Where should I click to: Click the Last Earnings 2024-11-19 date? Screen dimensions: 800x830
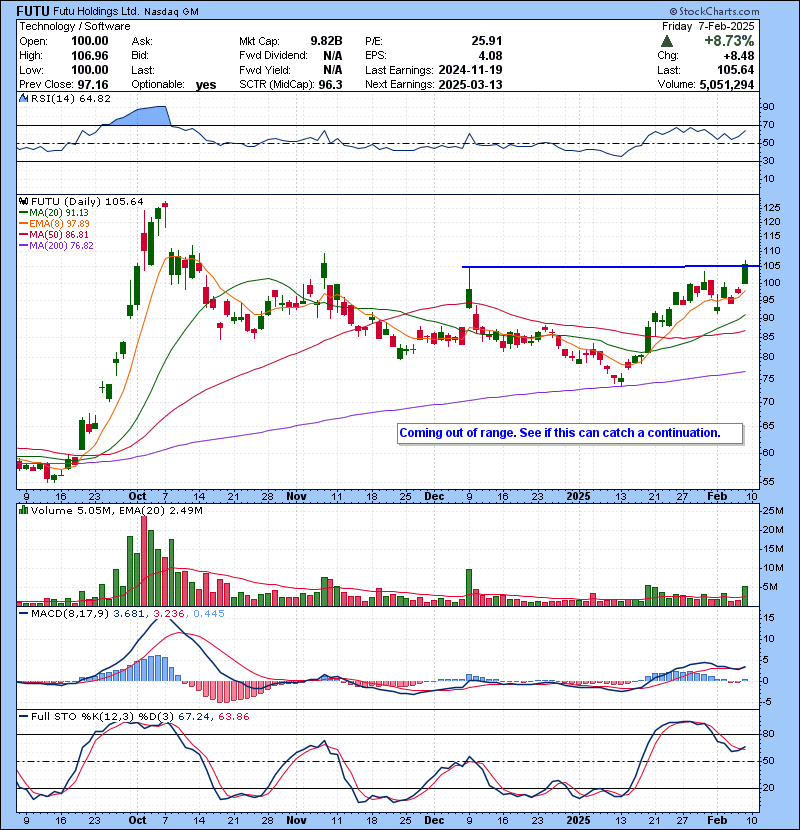[x=470, y=70]
